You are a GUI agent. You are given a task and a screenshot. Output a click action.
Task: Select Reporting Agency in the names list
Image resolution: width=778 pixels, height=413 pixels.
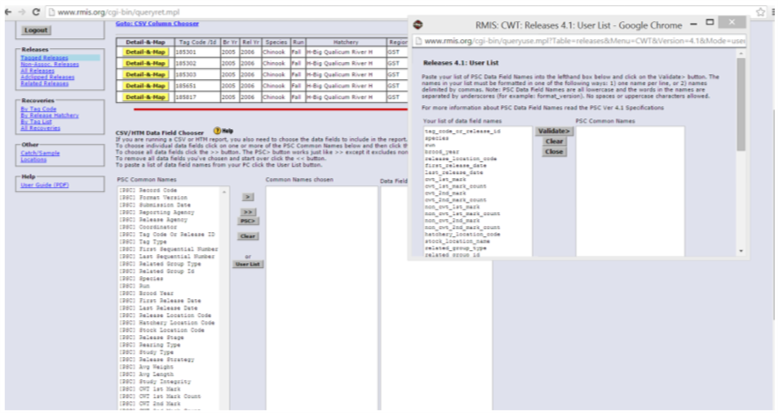click(157, 212)
